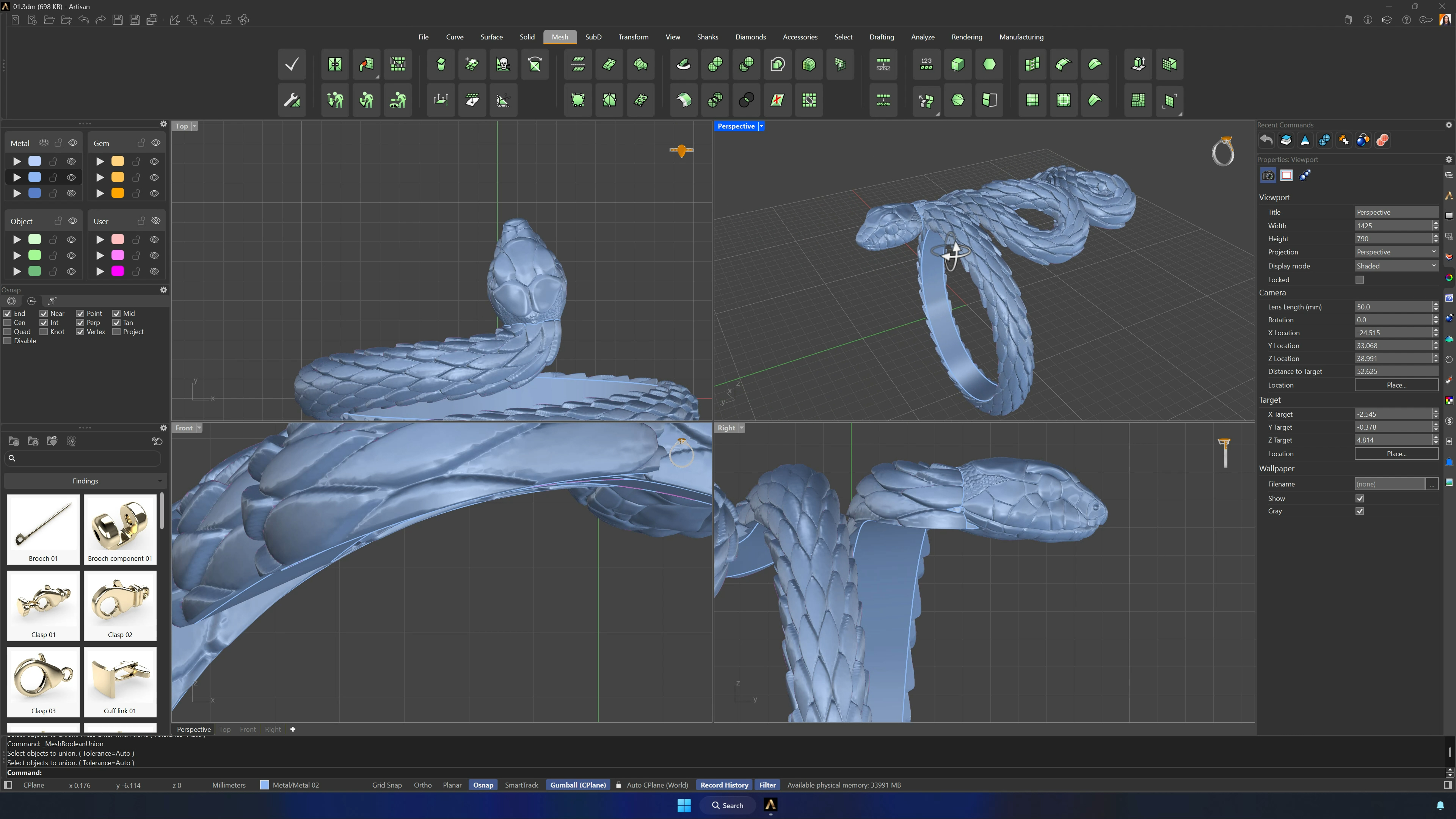Click the checkmark Check Mesh tool icon

pyautogui.click(x=292, y=64)
